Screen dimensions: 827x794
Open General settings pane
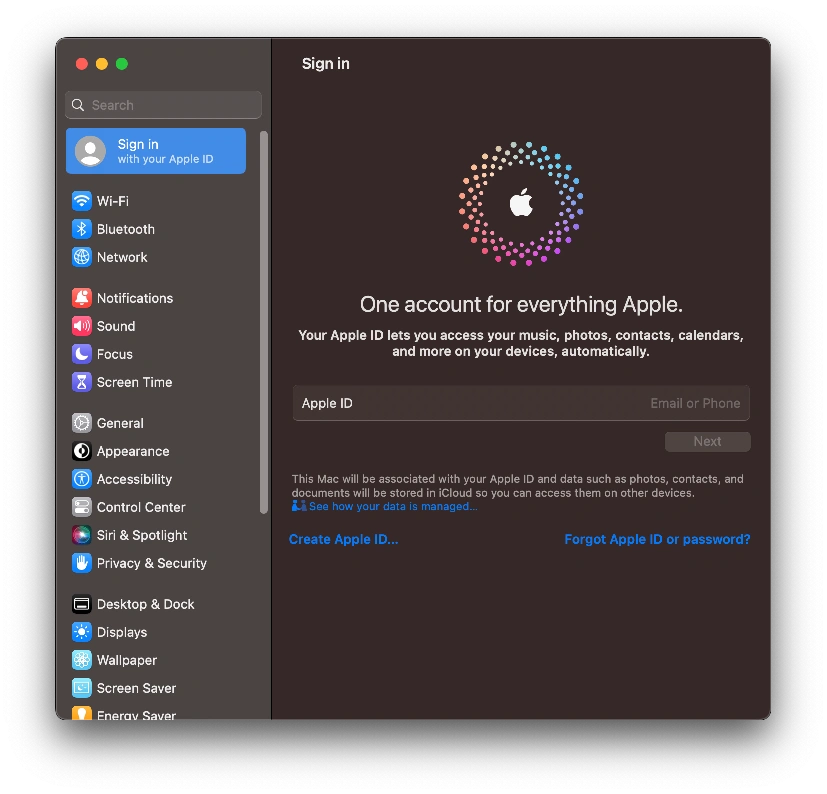[120, 423]
